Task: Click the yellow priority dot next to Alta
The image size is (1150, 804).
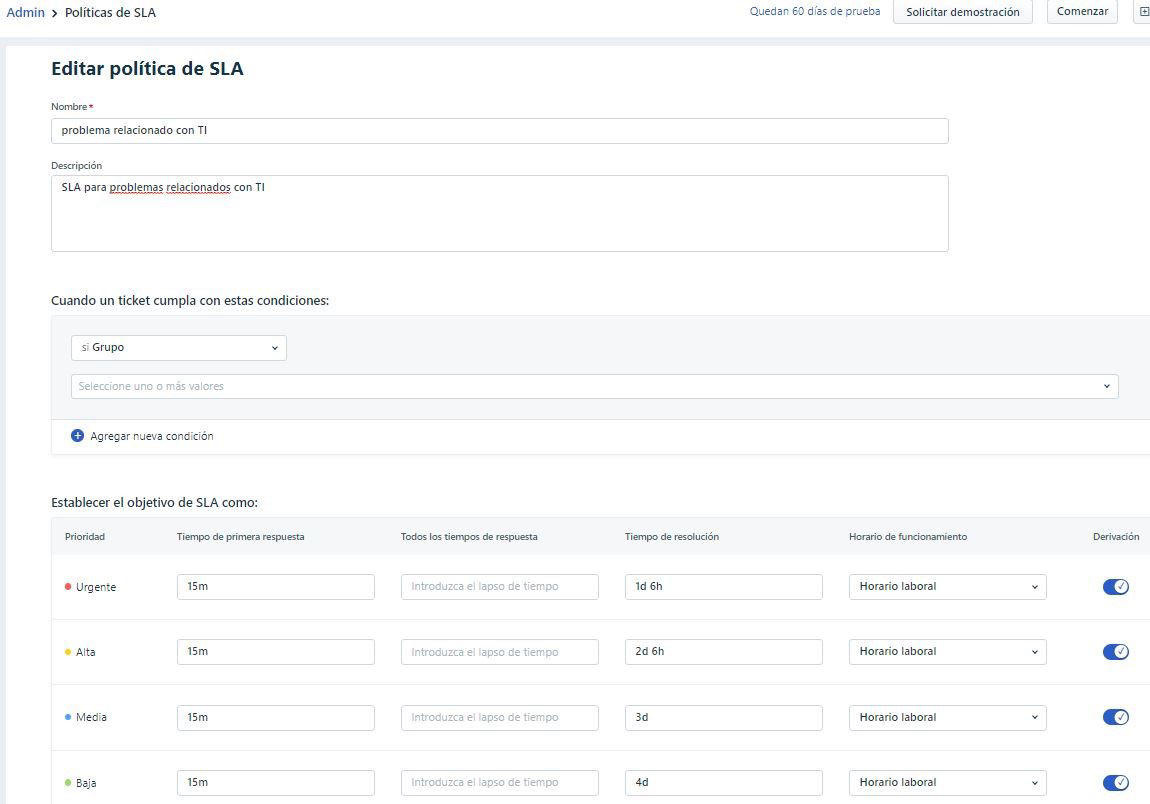Action: (x=69, y=651)
